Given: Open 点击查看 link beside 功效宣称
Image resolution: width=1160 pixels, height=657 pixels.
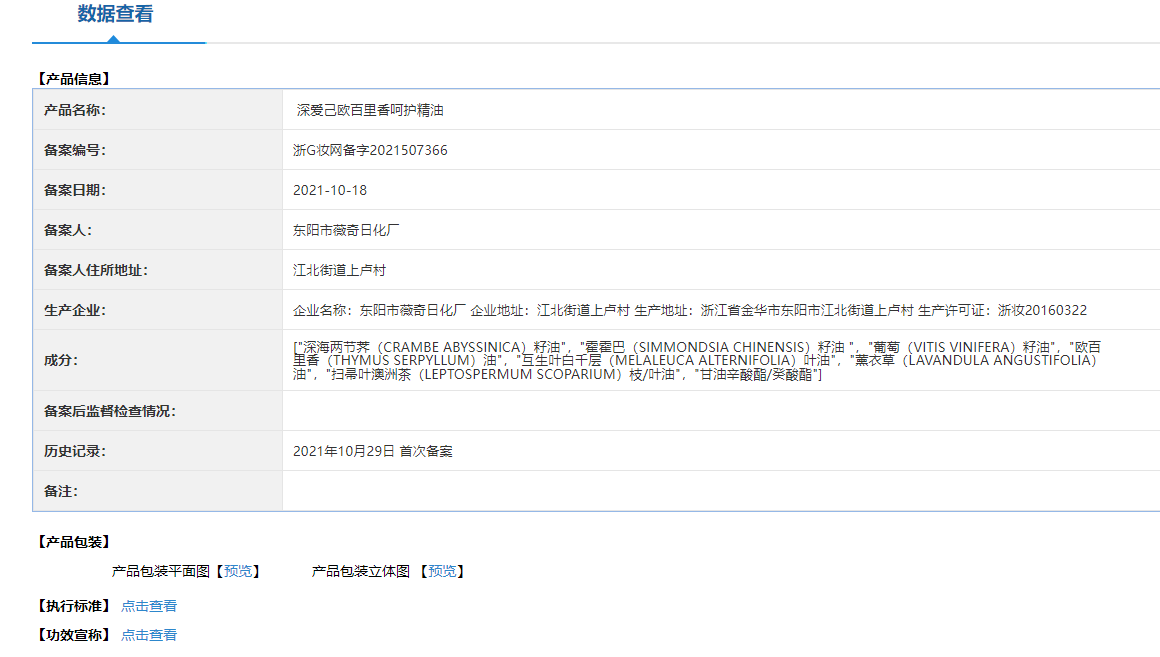Looking at the screenshot, I should click(x=149, y=635).
